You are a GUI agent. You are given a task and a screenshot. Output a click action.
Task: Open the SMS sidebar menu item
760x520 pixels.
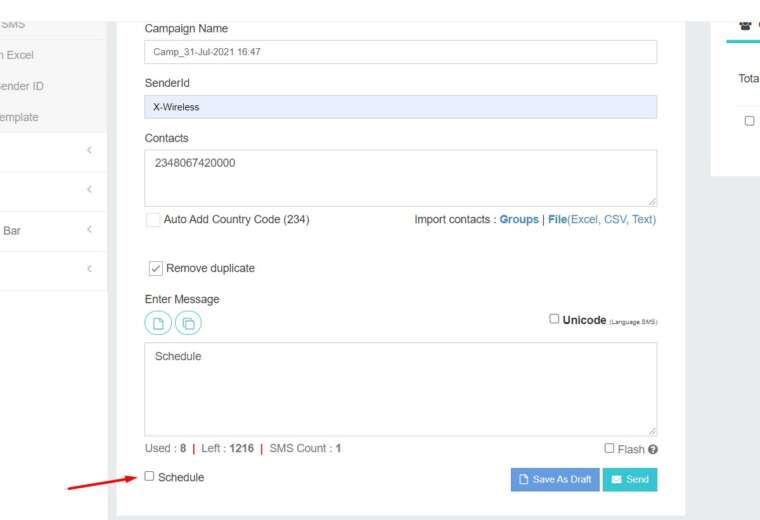point(13,25)
